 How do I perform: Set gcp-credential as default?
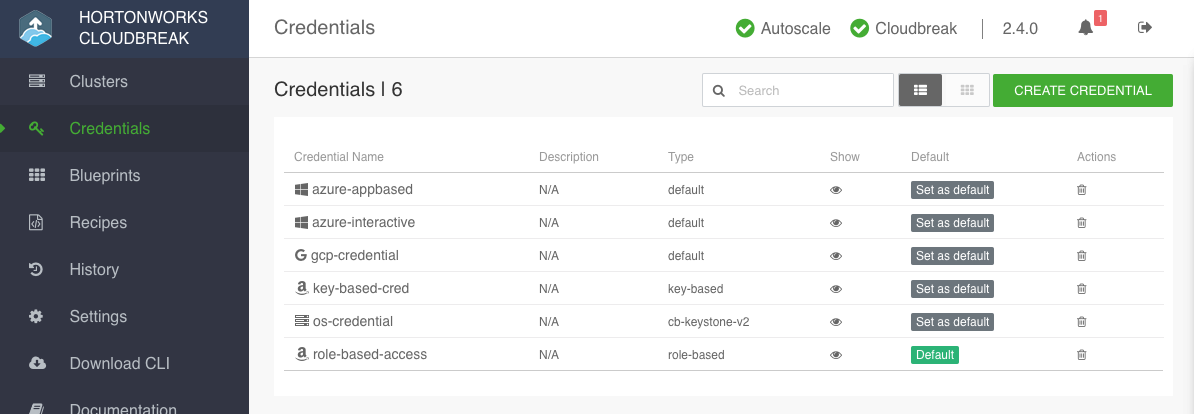(x=953, y=256)
